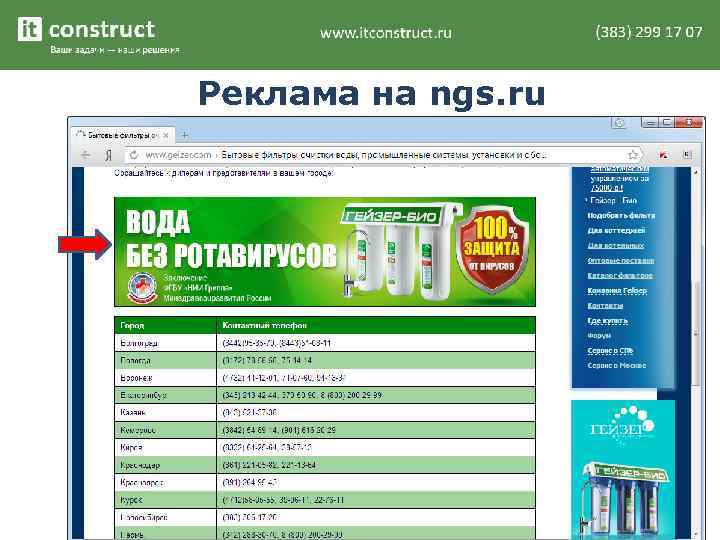Click the Киров city cell

pyautogui.click(x=165, y=447)
